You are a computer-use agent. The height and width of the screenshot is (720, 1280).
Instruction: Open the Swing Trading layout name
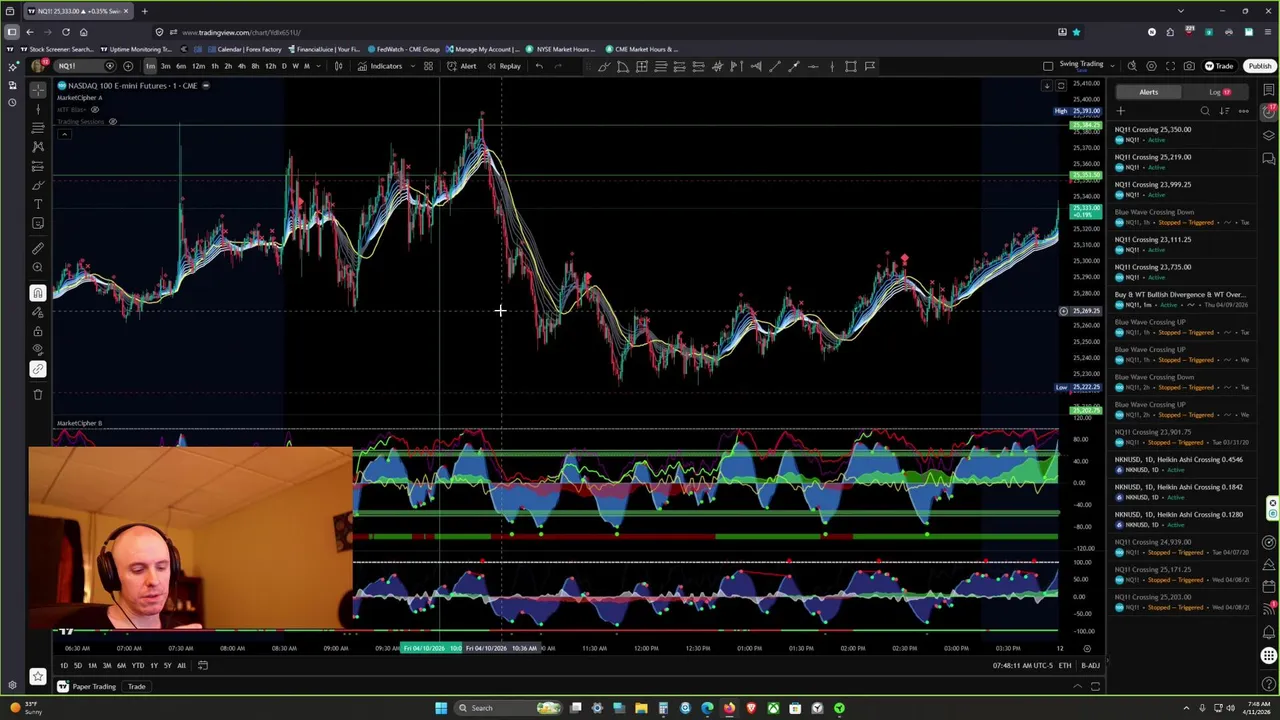1081,64
